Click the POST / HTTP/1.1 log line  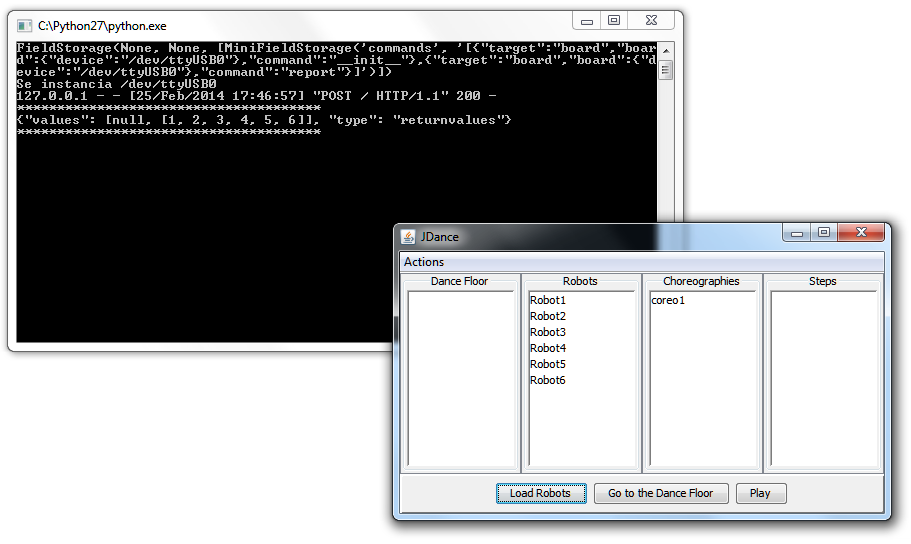(256, 96)
